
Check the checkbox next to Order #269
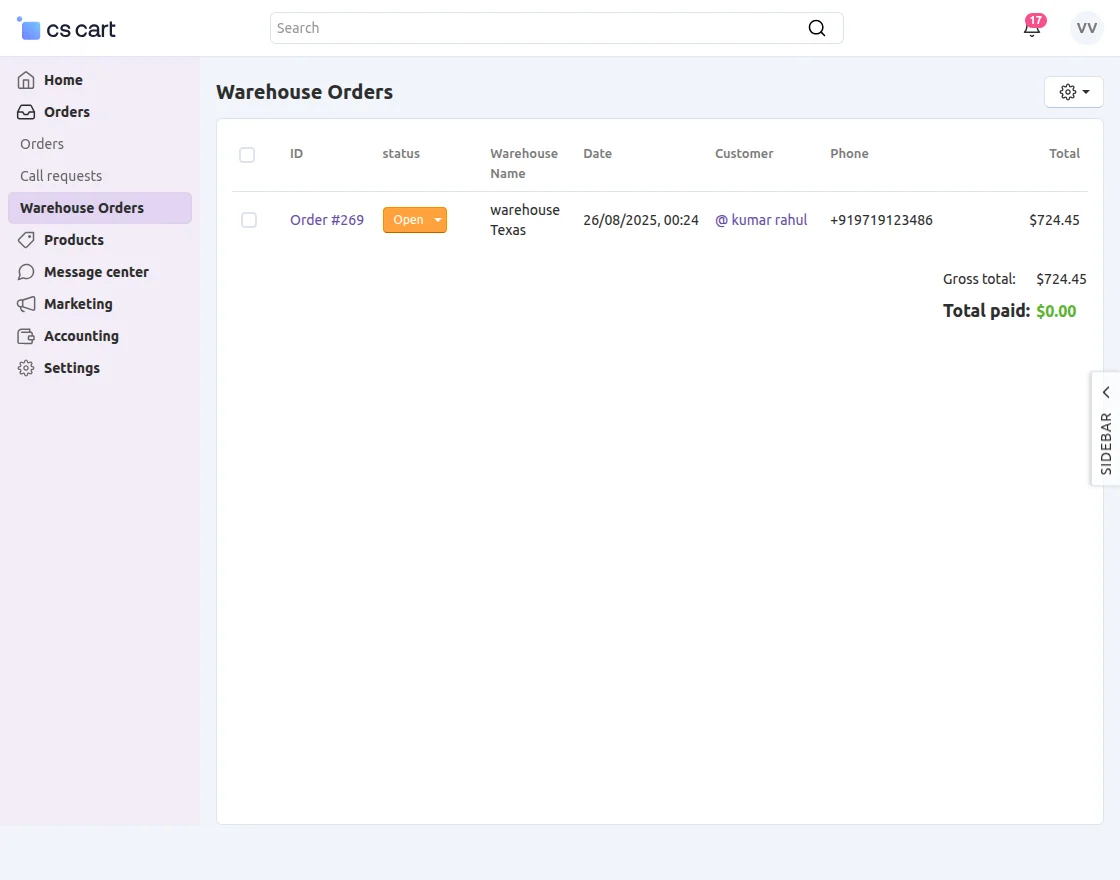click(248, 220)
